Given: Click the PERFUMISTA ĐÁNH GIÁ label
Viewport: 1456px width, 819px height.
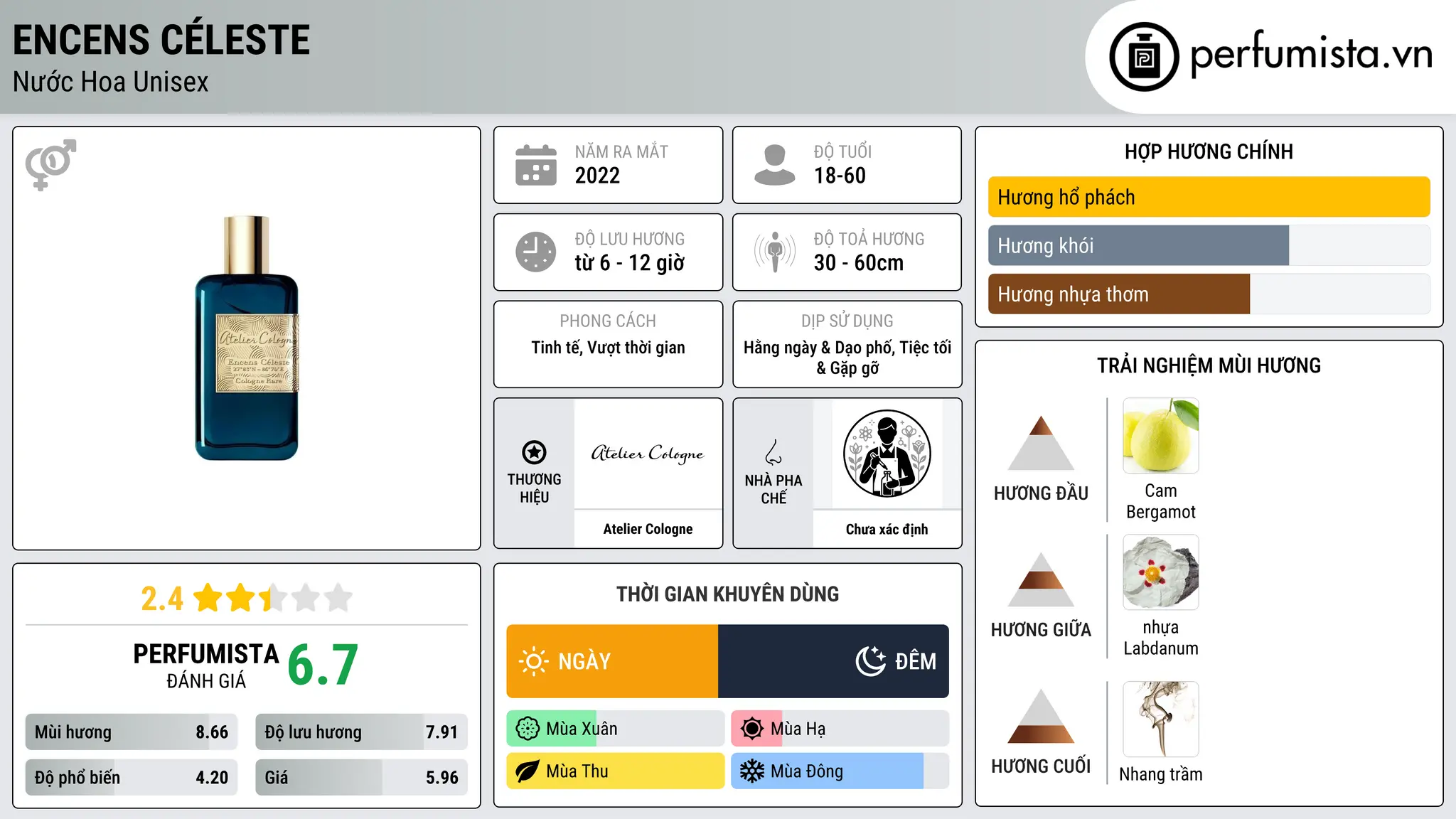Looking at the screenshot, I should [206, 665].
